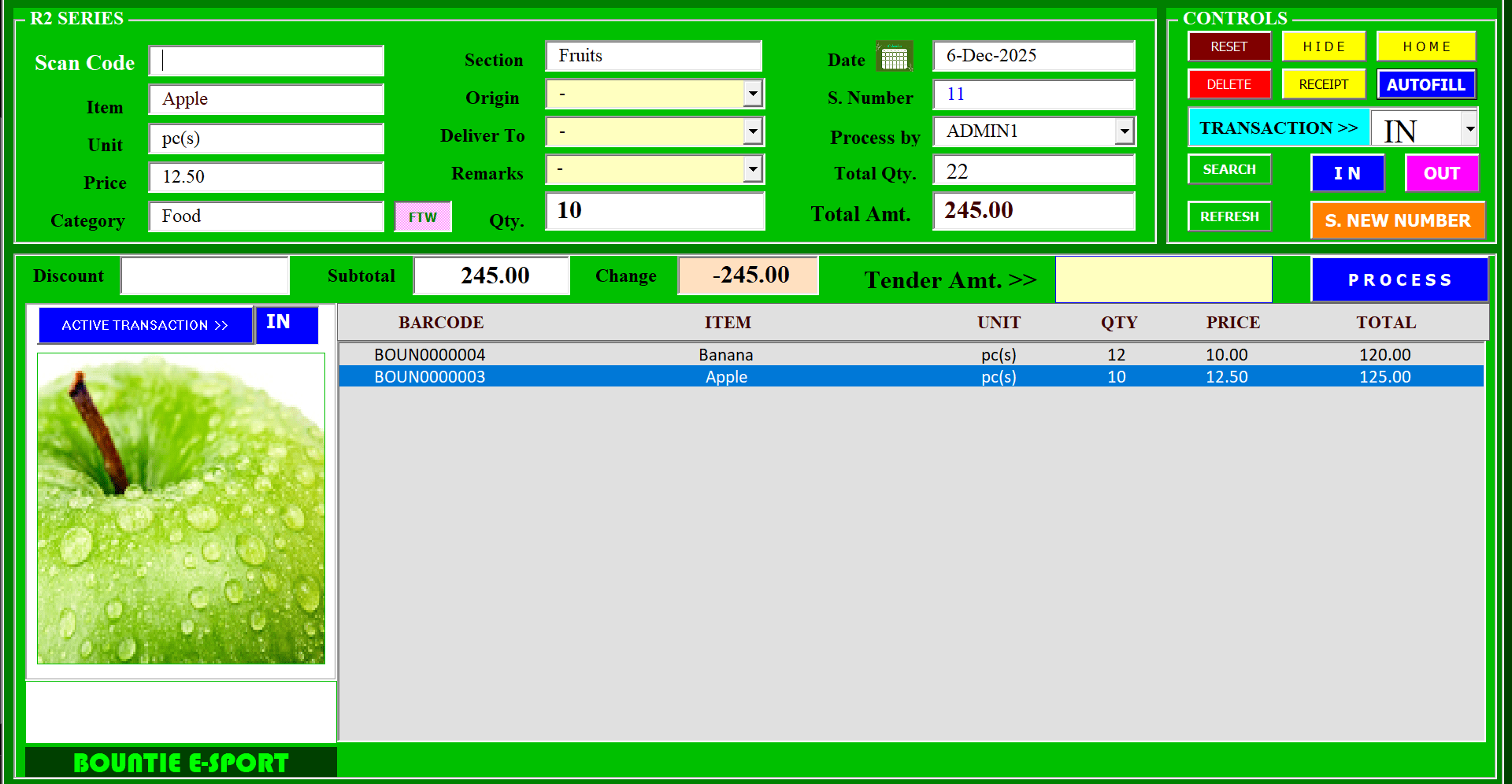The image size is (1512, 784).
Task: Click the green apple product thumbnail
Action: 181,508
